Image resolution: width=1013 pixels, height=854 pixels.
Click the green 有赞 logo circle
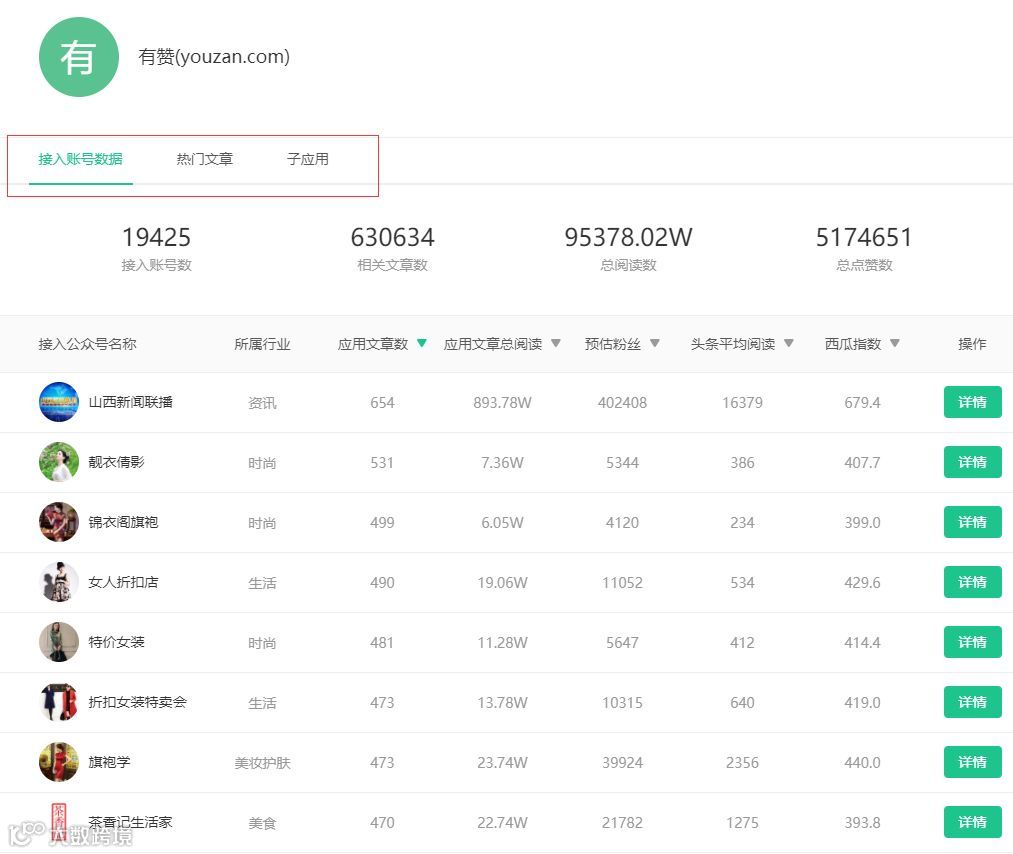click(x=79, y=57)
